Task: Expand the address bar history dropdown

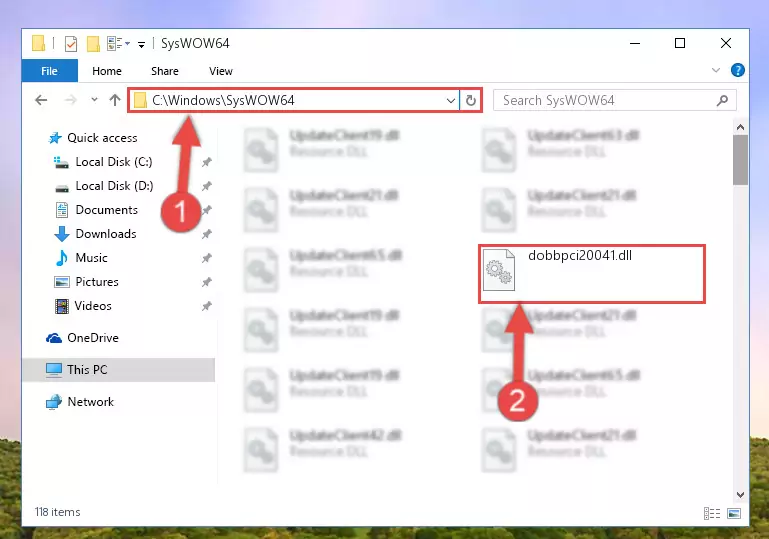Action: [451, 101]
